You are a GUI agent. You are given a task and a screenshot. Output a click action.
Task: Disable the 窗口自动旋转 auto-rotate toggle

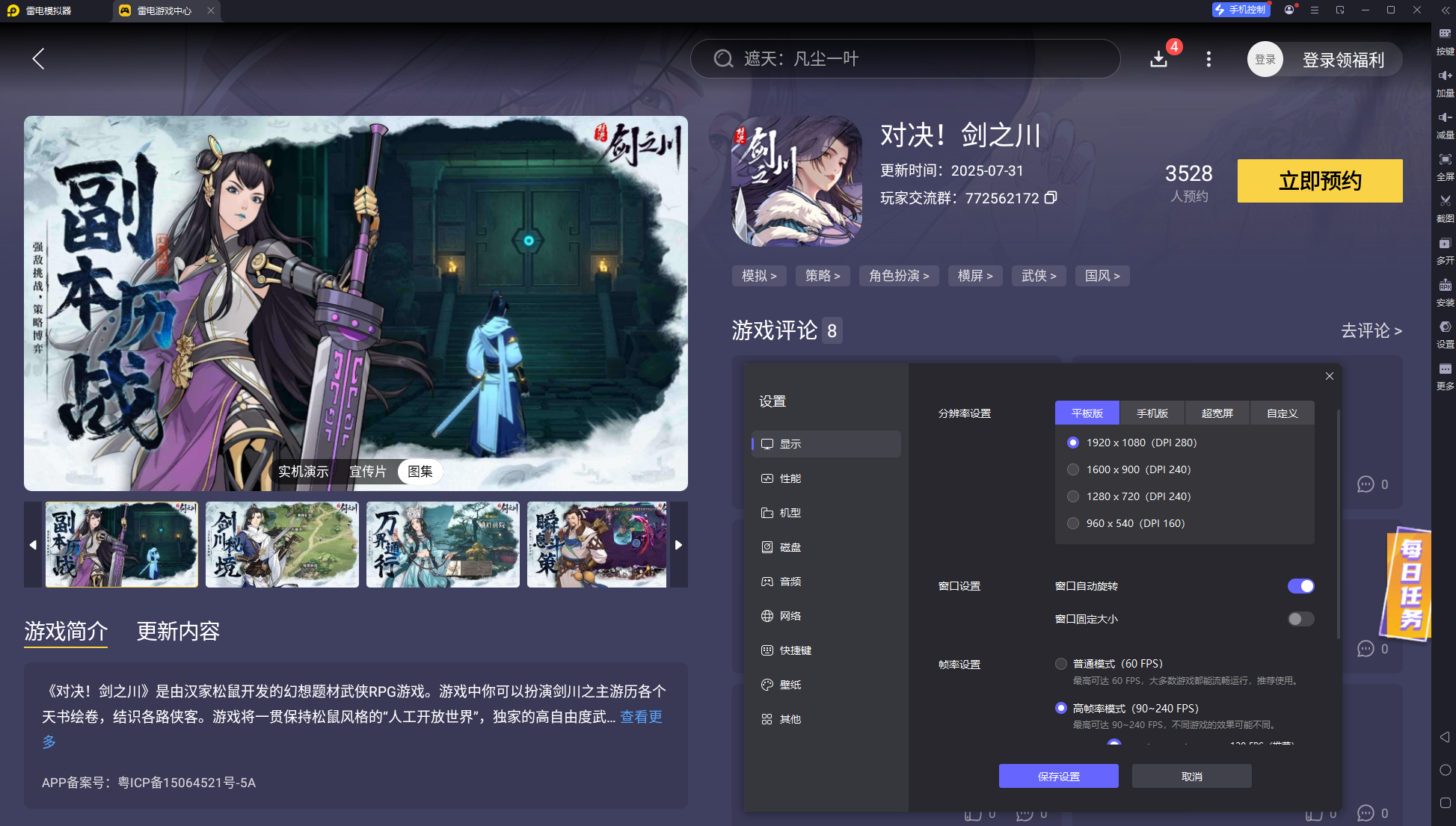coord(1300,586)
